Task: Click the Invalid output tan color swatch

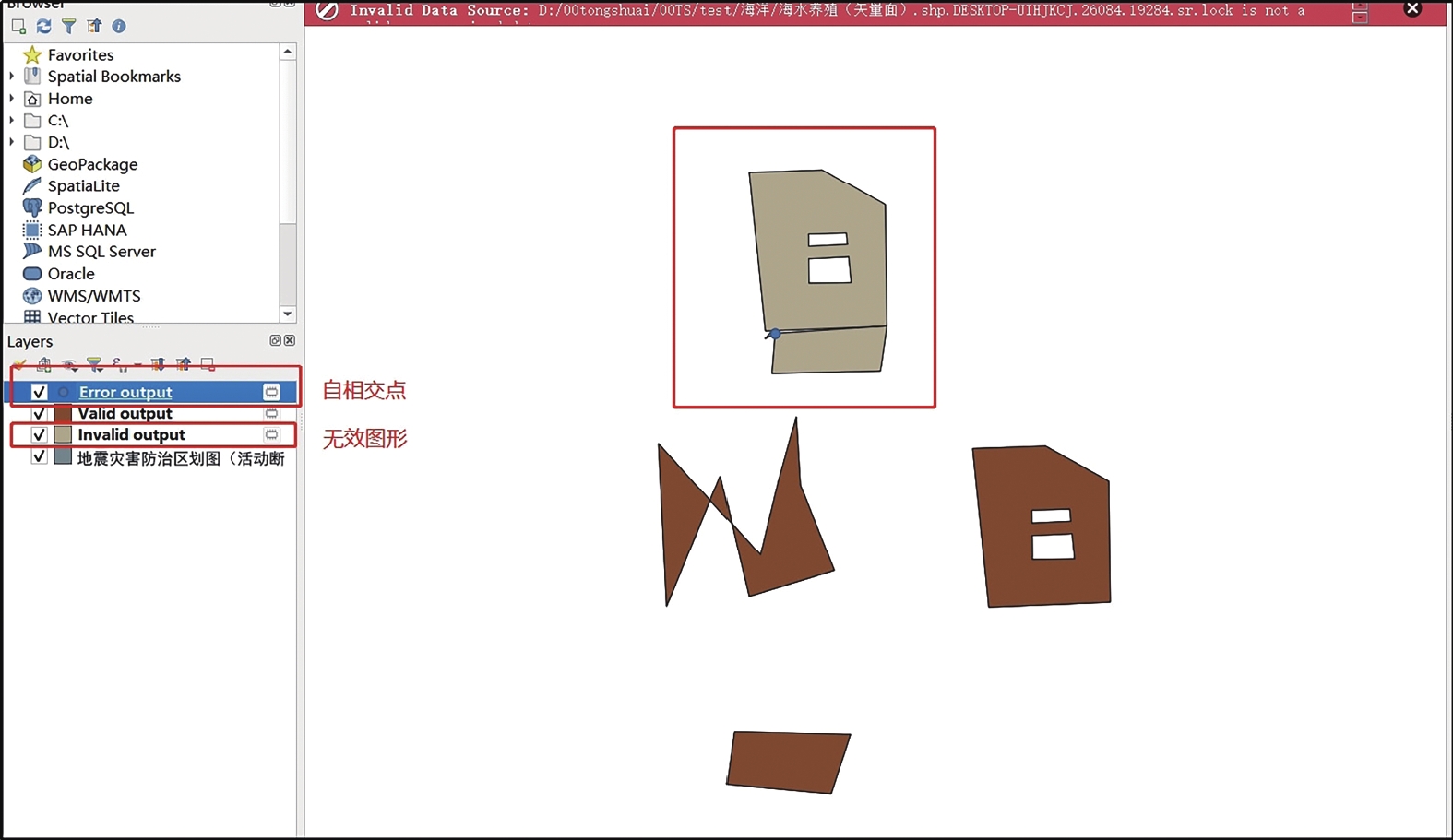Action: pos(63,434)
